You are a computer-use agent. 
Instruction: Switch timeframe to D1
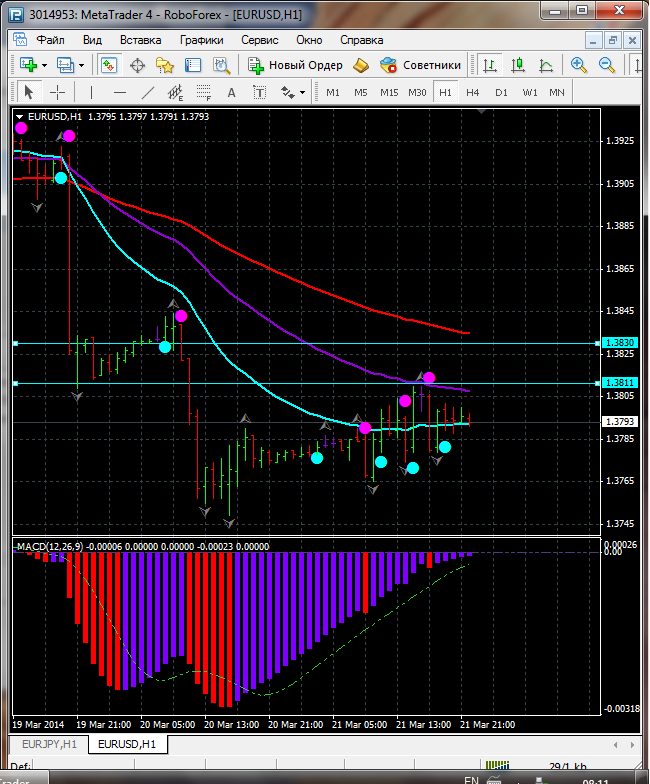point(501,92)
